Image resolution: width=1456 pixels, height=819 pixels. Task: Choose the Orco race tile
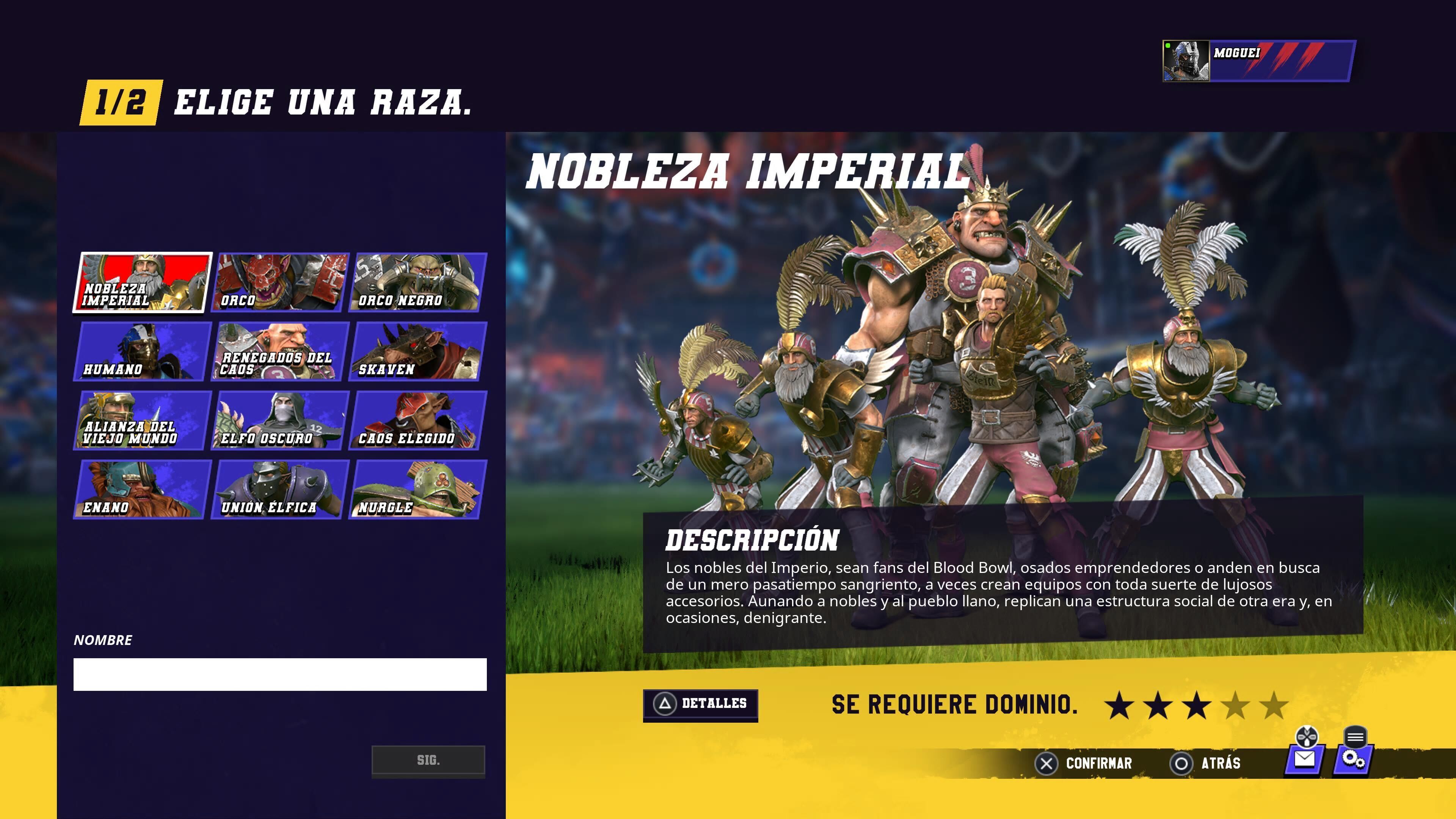280,282
